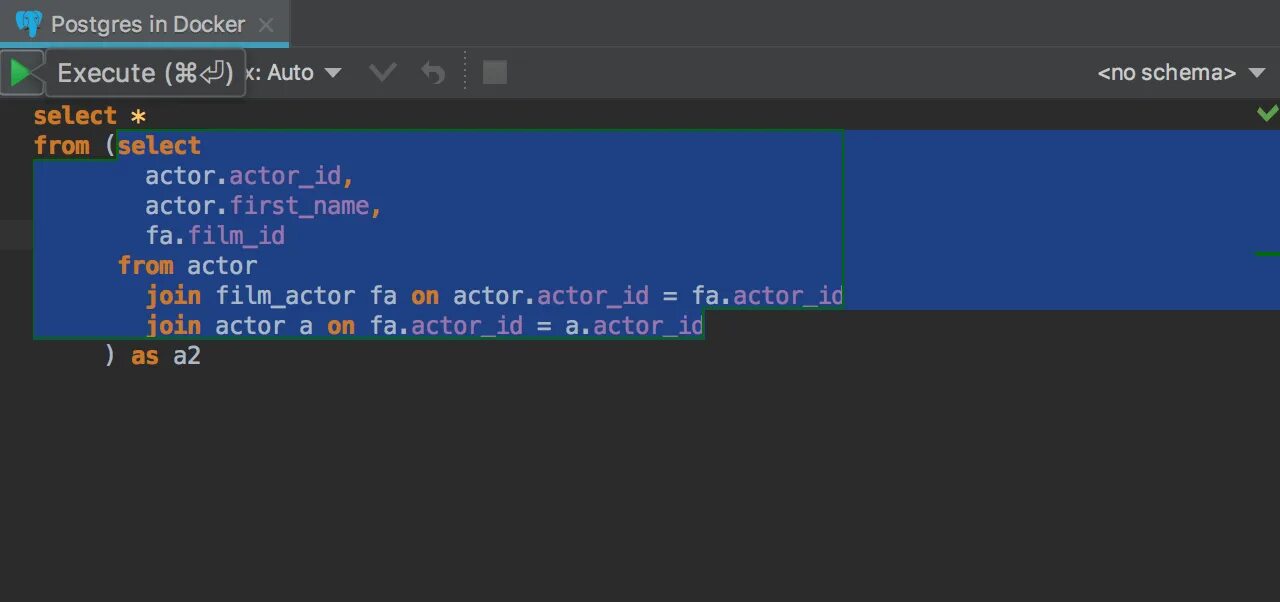This screenshot has height=602, width=1280.
Task: Close the Postgres in Docker tab
Action: [266, 25]
